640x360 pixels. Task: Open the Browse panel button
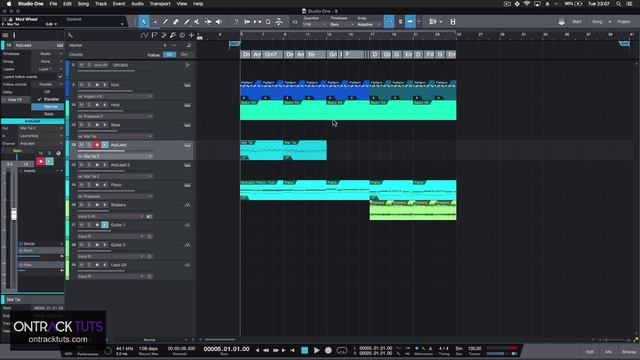pos(629,352)
